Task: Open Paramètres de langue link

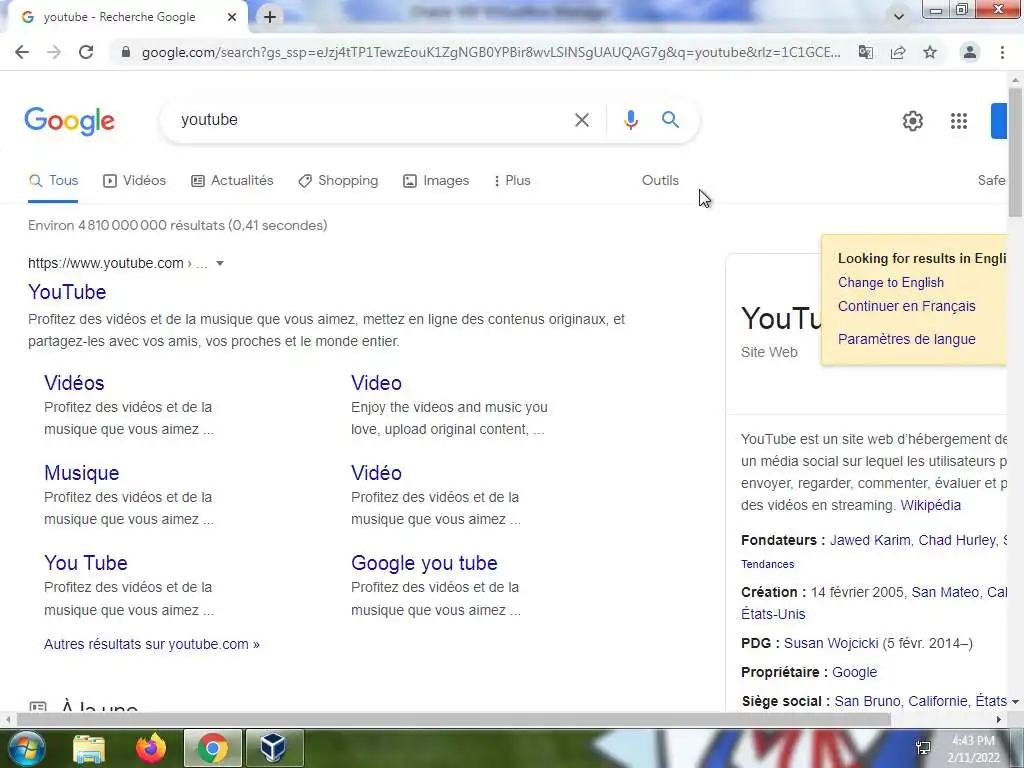Action: (x=906, y=339)
